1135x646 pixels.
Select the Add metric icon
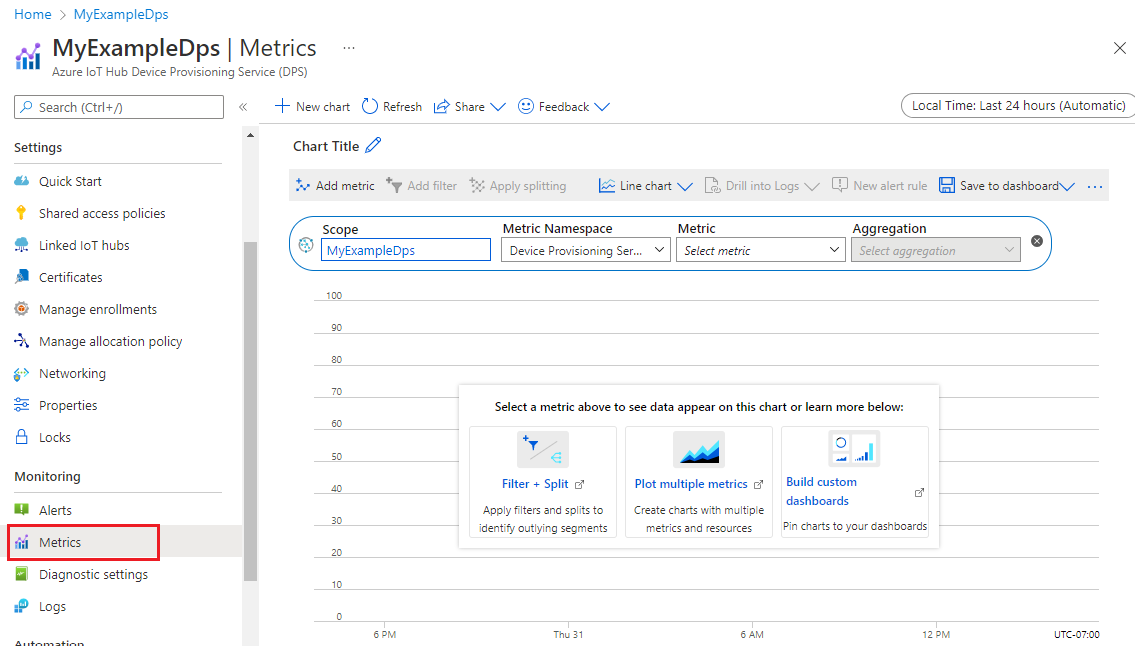[303, 185]
